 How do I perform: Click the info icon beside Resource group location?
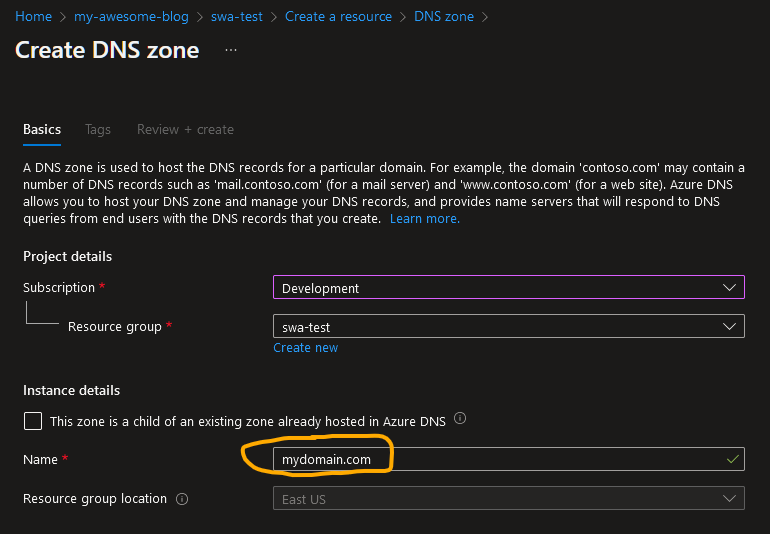click(182, 499)
